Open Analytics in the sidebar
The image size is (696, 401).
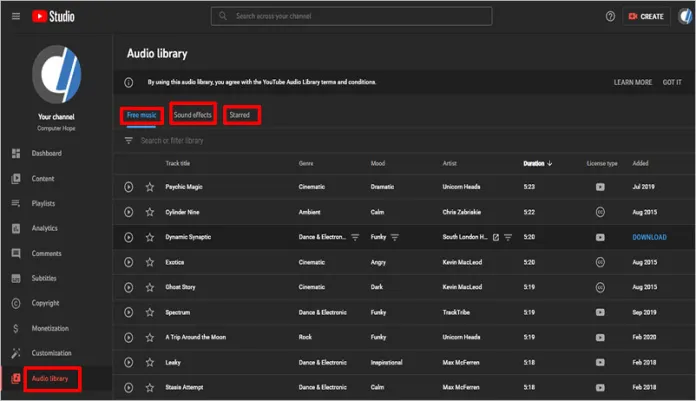point(45,228)
